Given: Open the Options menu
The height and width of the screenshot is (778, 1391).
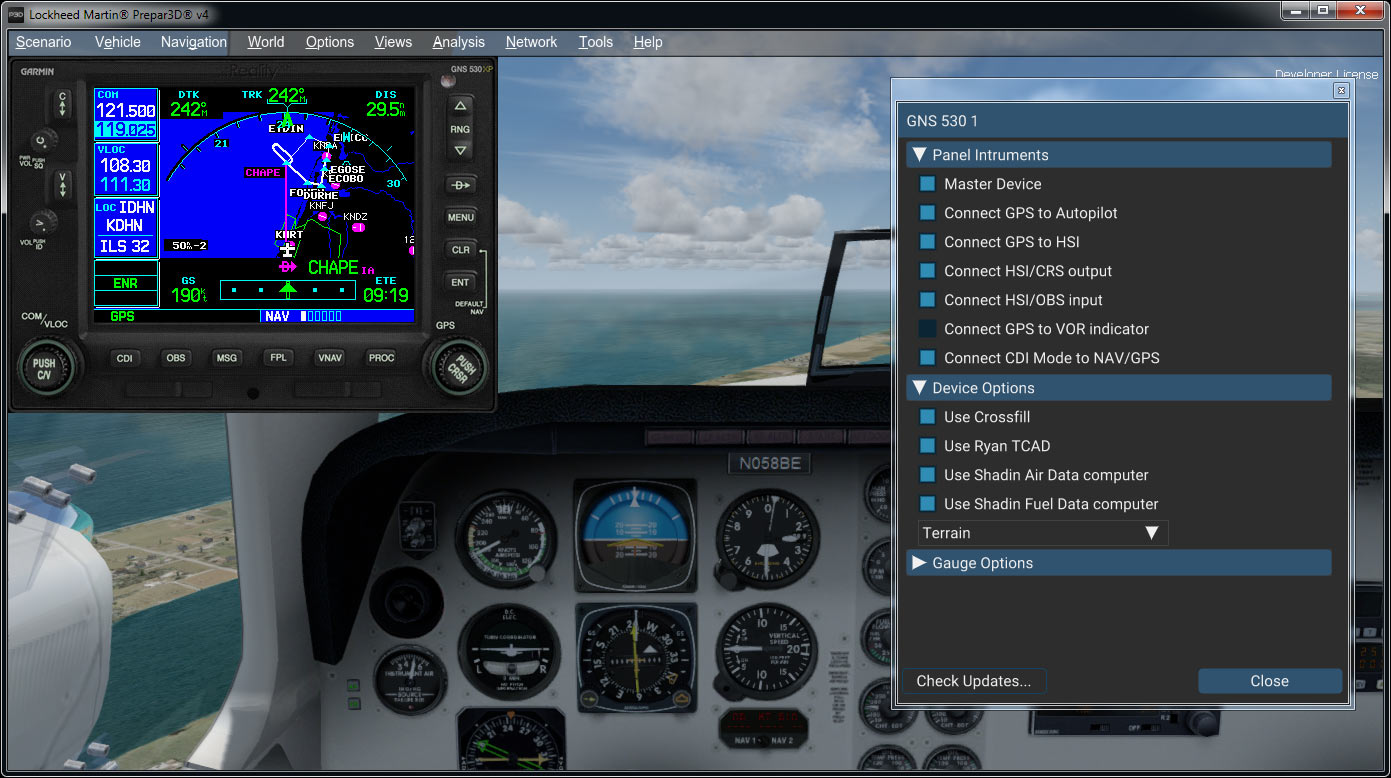Looking at the screenshot, I should tap(330, 42).
